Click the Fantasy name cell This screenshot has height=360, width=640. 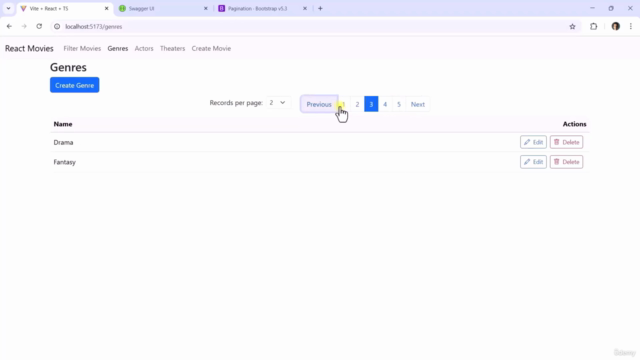pyautogui.click(x=64, y=162)
